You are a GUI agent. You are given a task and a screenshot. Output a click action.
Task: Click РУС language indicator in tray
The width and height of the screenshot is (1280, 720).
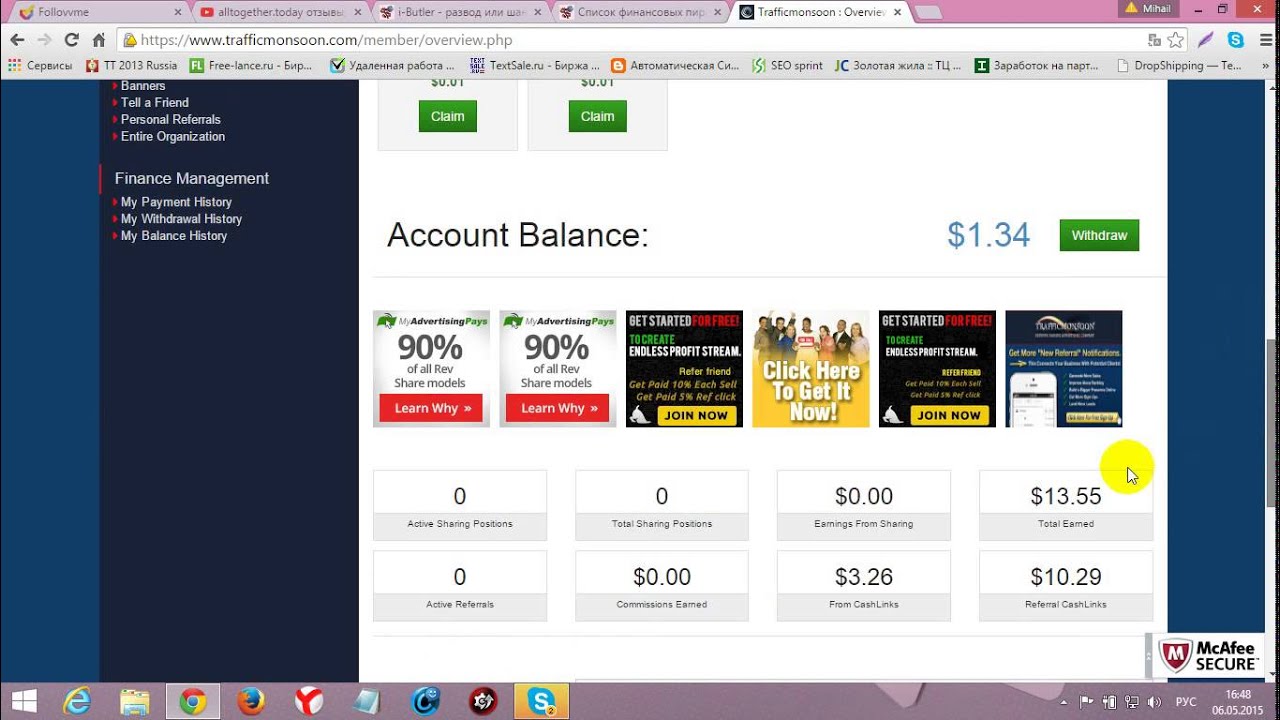point(1185,702)
